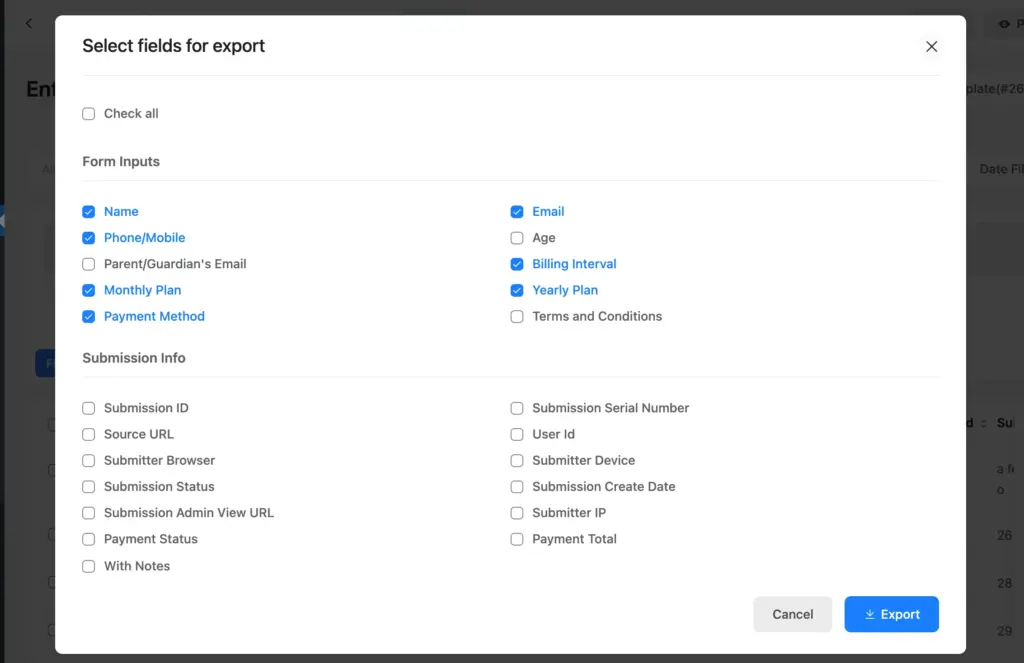Enable the Check all checkbox
This screenshot has height=663, width=1024.
[88, 113]
